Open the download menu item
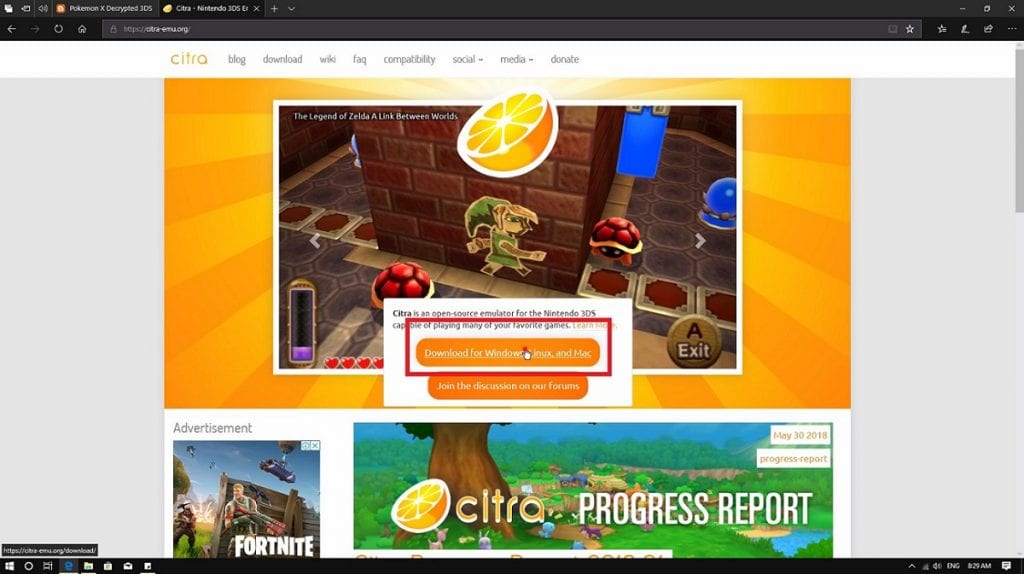 pos(282,59)
